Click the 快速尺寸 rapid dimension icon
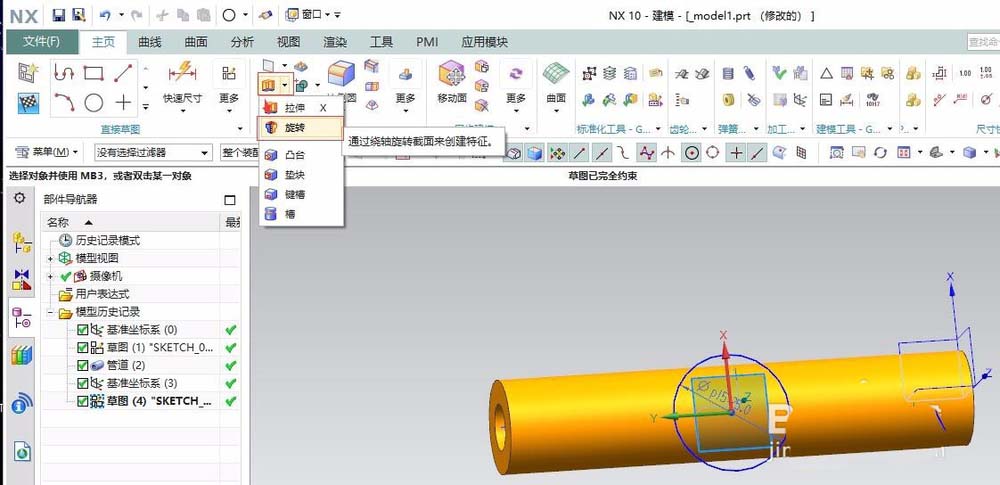1000x485 pixels. point(182,73)
